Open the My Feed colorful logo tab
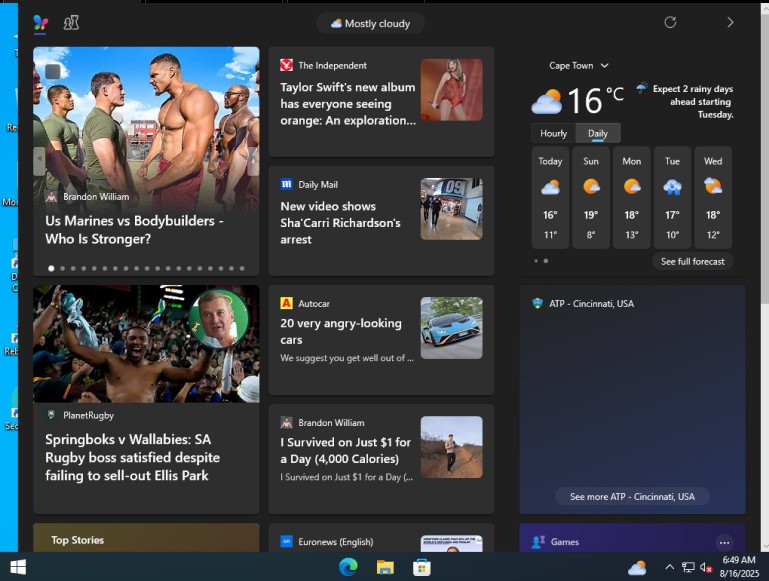This screenshot has height=581, width=769. click(x=41, y=23)
